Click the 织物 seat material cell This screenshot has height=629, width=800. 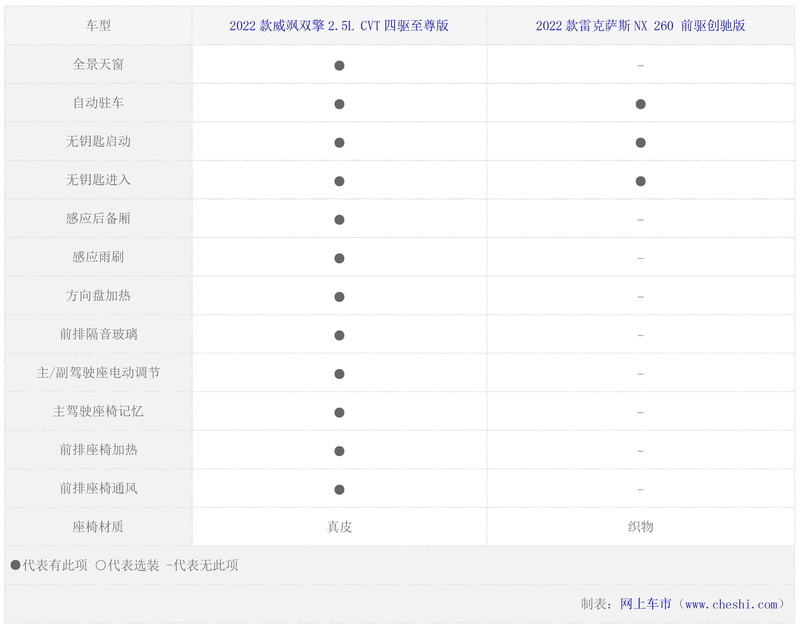click(640, 526)
